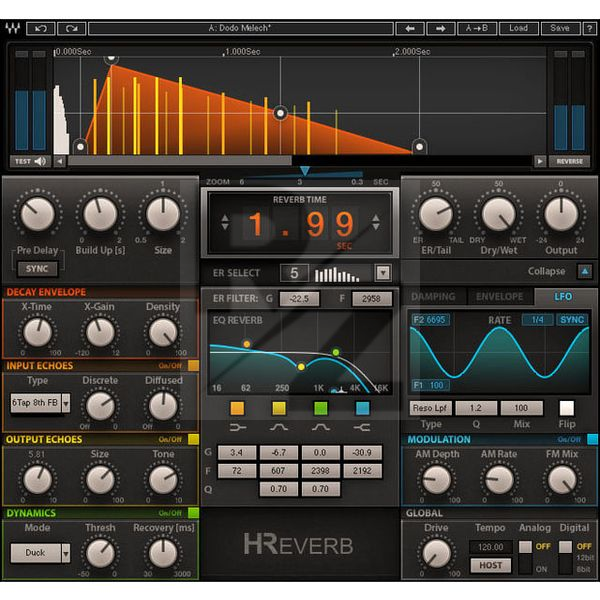The width and height of the screenshot is (600, 600).
Task: Click second bell filter shape icon
Action: tap(321, 427)
